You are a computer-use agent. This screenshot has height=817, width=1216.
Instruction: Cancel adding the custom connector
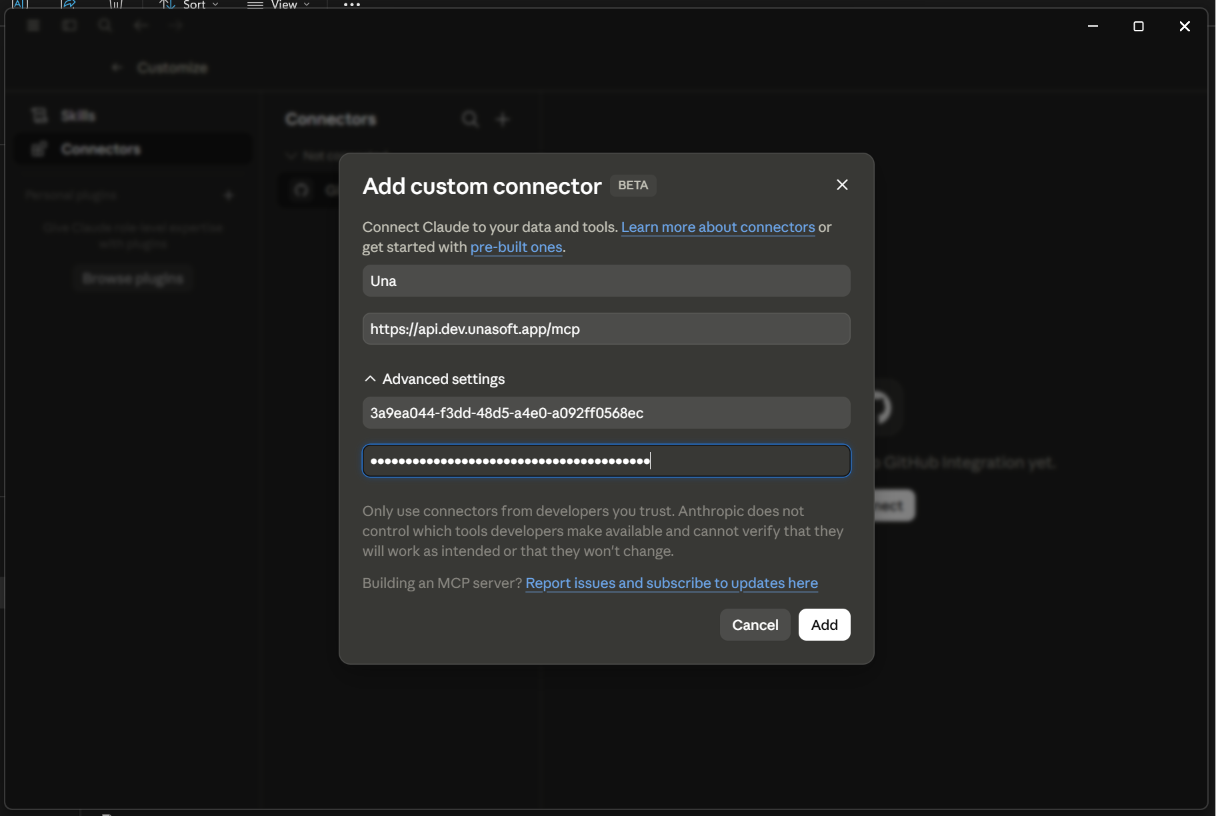(755, 625)
